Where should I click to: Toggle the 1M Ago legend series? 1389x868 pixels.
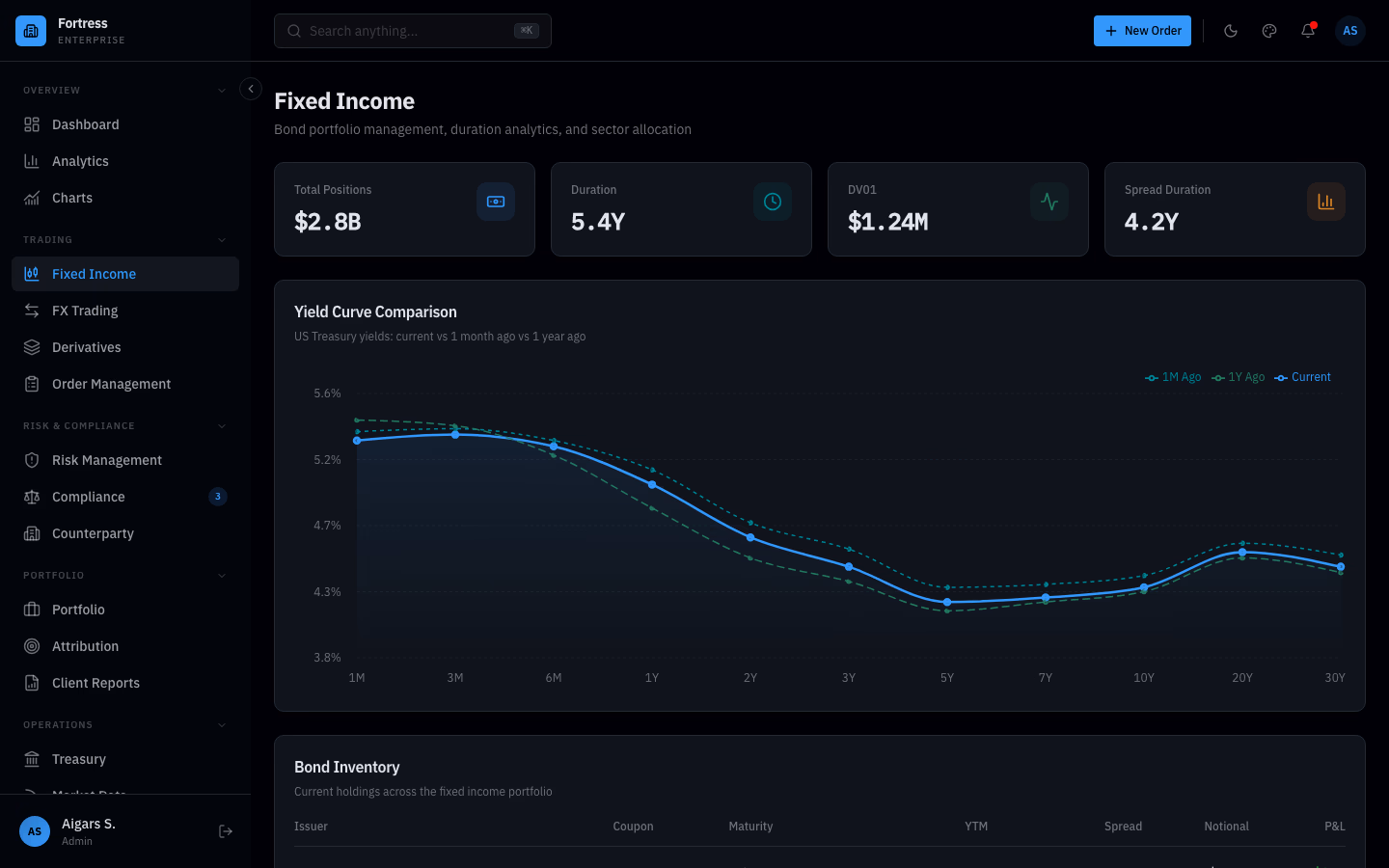pos(1173,377)
